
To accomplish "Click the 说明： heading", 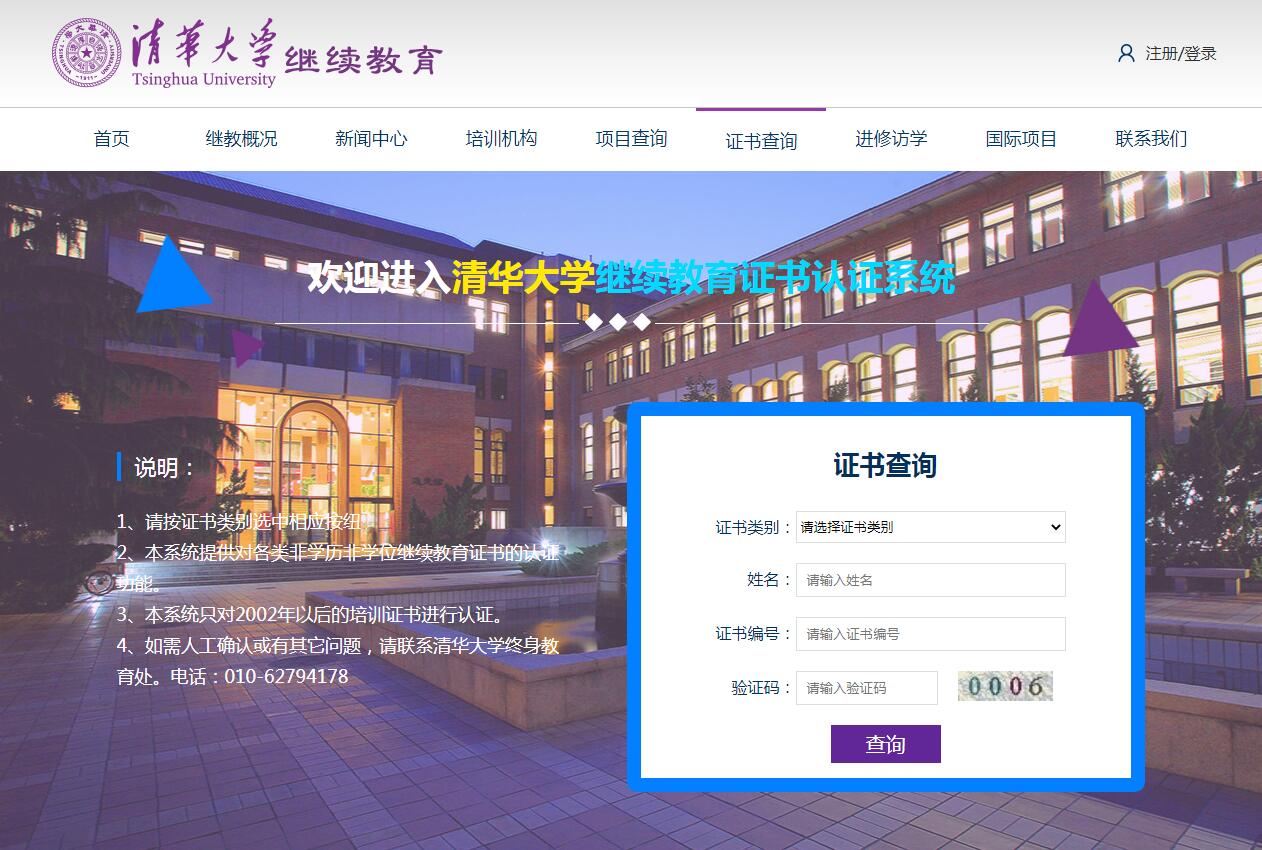I will pyautogui.click(x=165, y=467).
